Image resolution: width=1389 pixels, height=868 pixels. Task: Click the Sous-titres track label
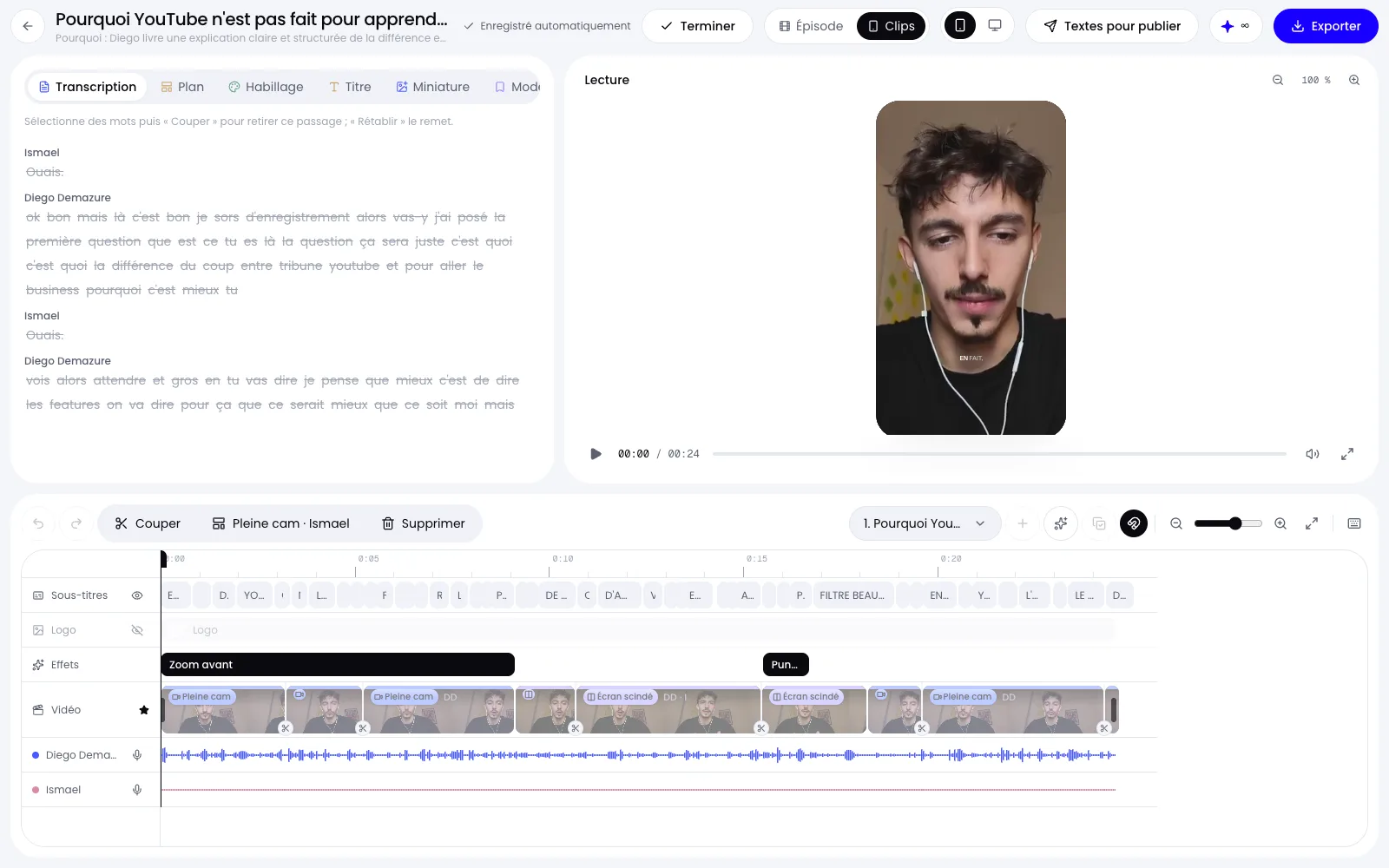79,595
